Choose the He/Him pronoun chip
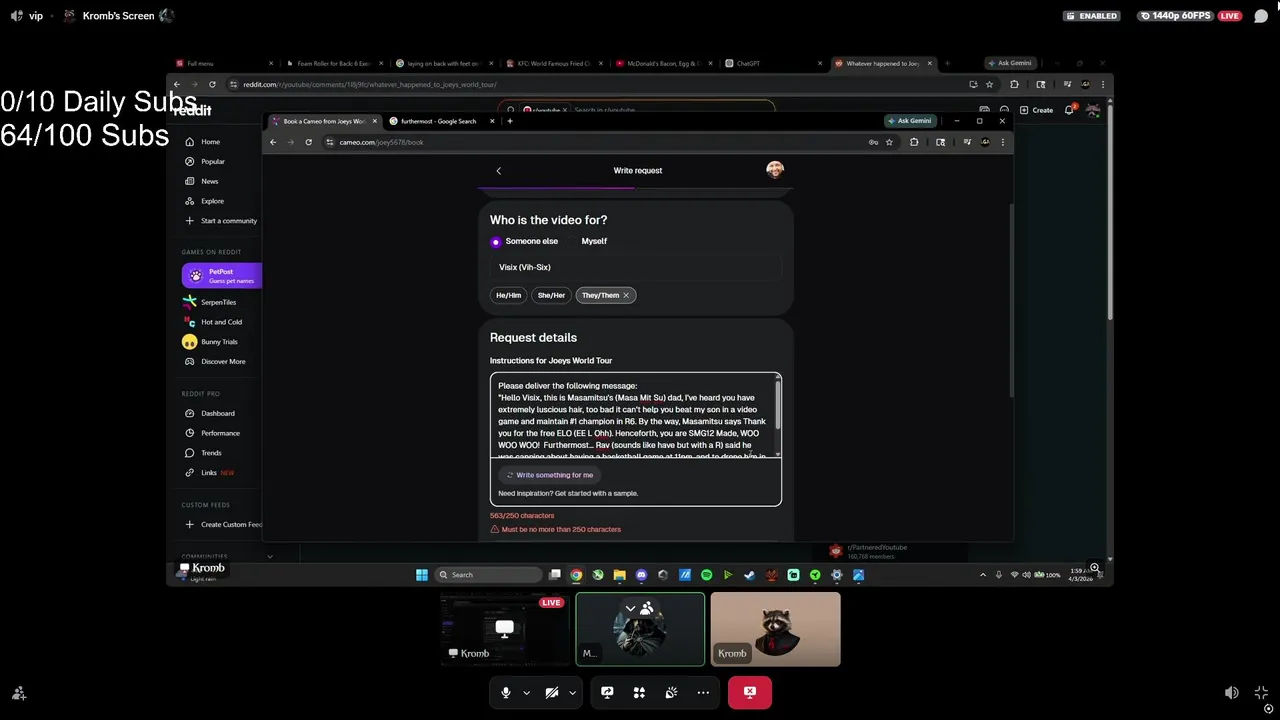The width and height of the screenshot is (1280, 720). coord(509,295)
